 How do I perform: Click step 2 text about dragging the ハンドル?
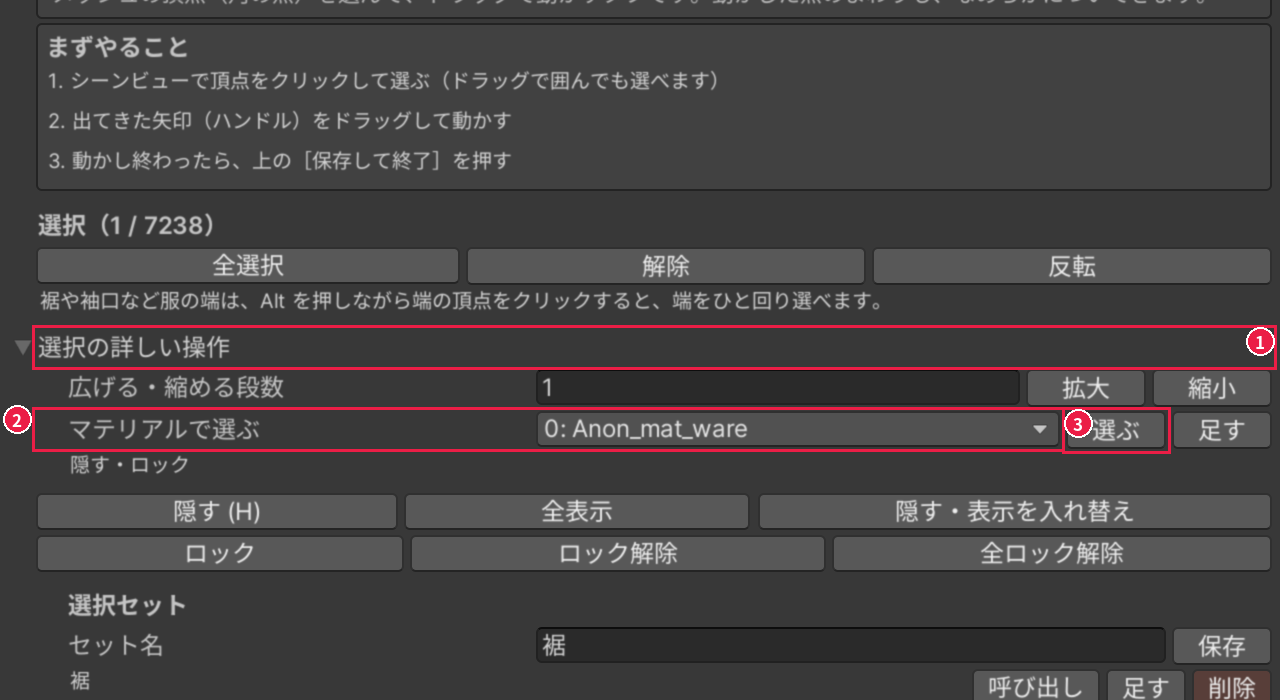point(279,120)
